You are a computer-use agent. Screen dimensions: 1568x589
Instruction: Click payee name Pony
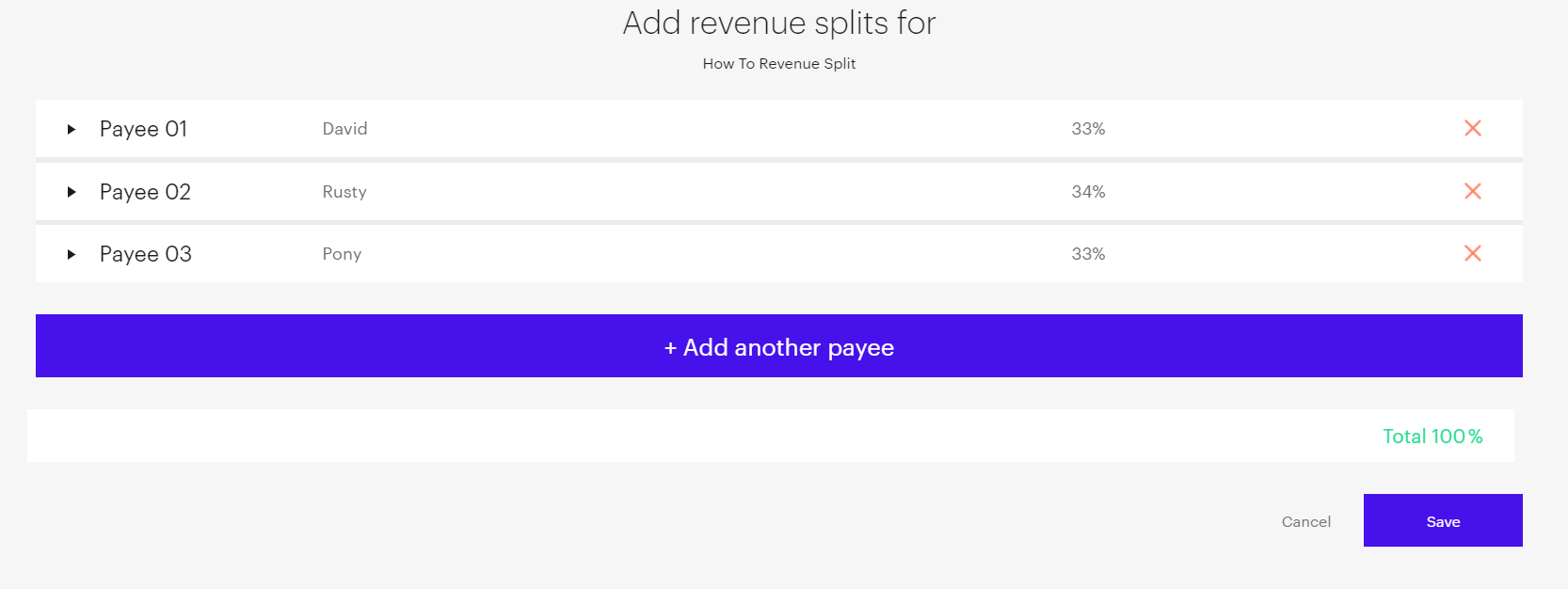point(342,254)
